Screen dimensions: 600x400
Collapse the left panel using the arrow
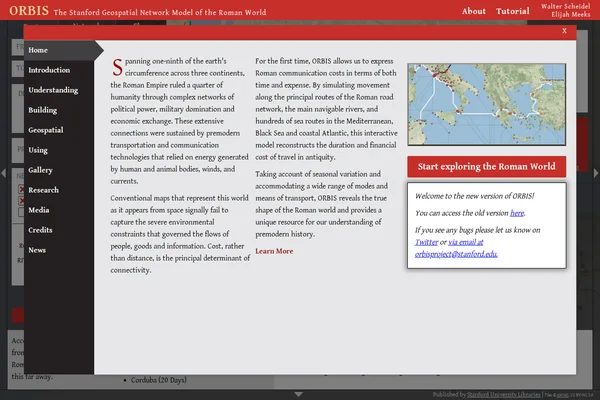pyautogui.click(x=3, y=174)
